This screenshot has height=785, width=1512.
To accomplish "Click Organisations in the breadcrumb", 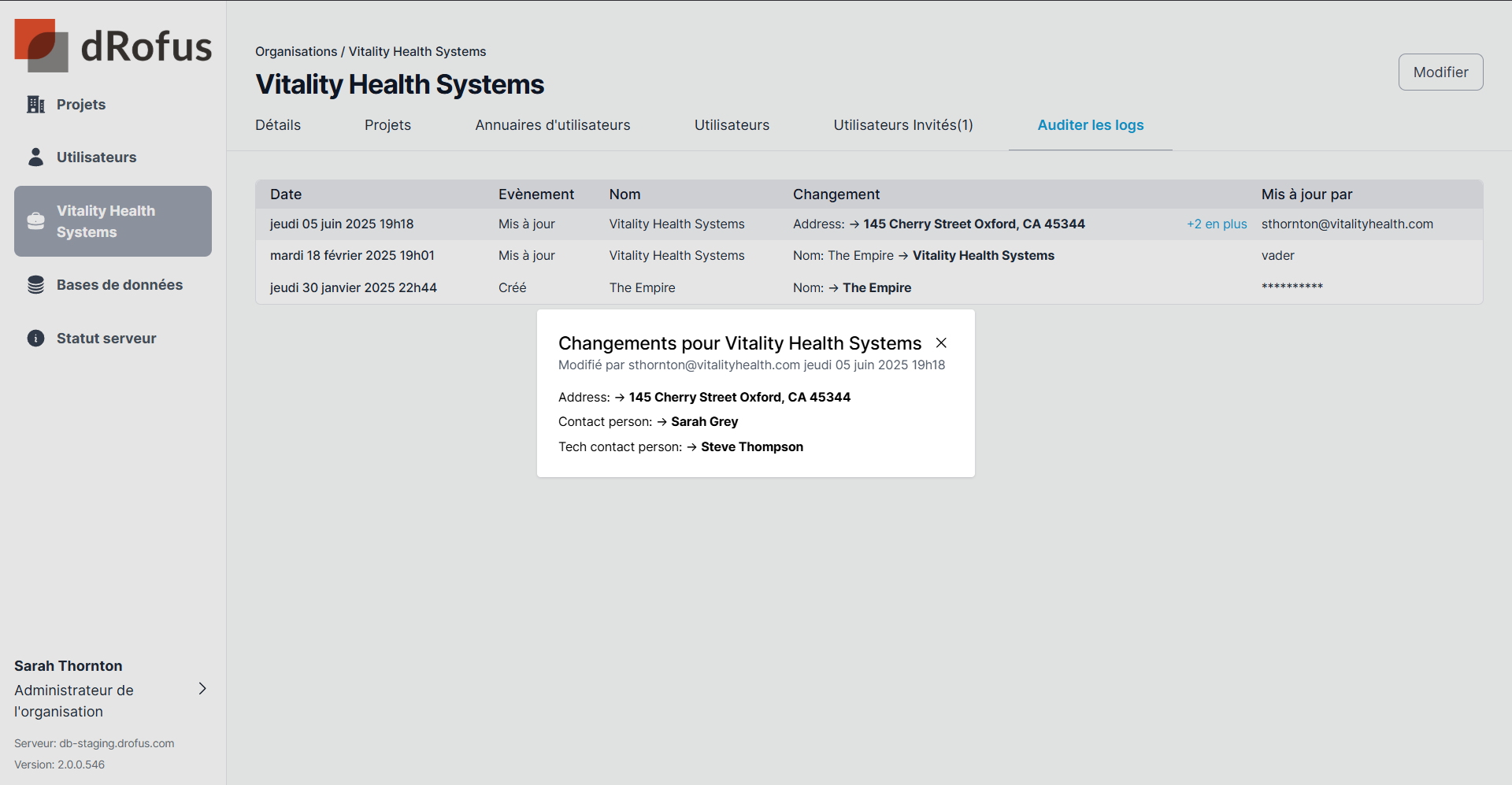I will point(296,52).
